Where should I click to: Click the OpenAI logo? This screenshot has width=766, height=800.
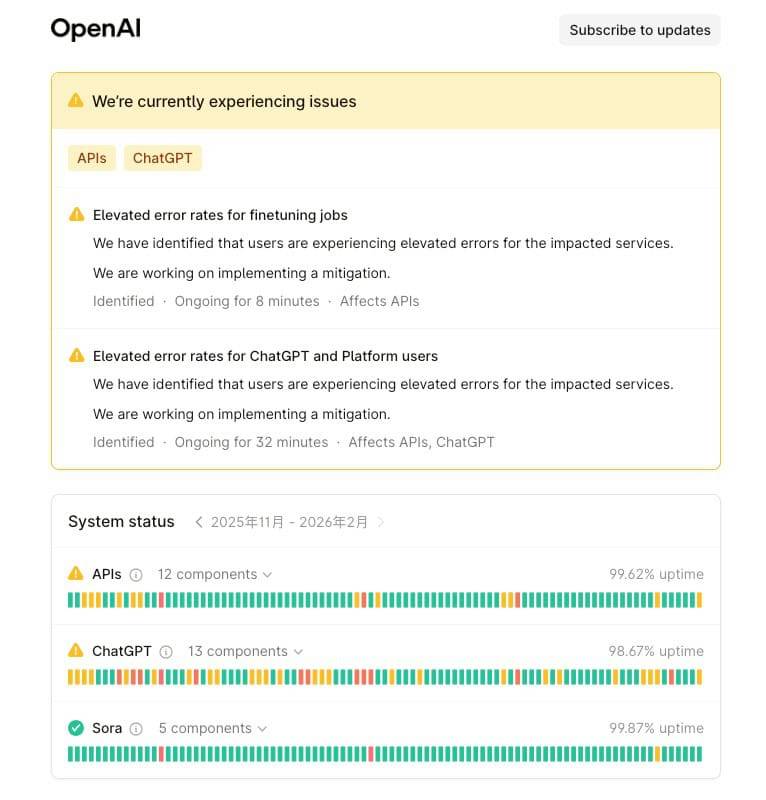point(96,29)
